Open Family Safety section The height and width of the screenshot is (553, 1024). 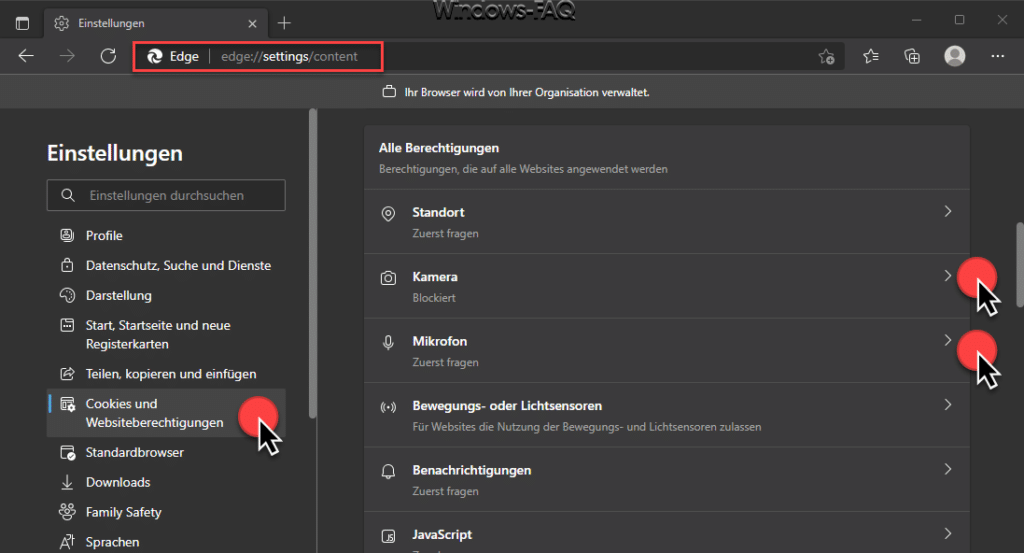pos(123,513)
